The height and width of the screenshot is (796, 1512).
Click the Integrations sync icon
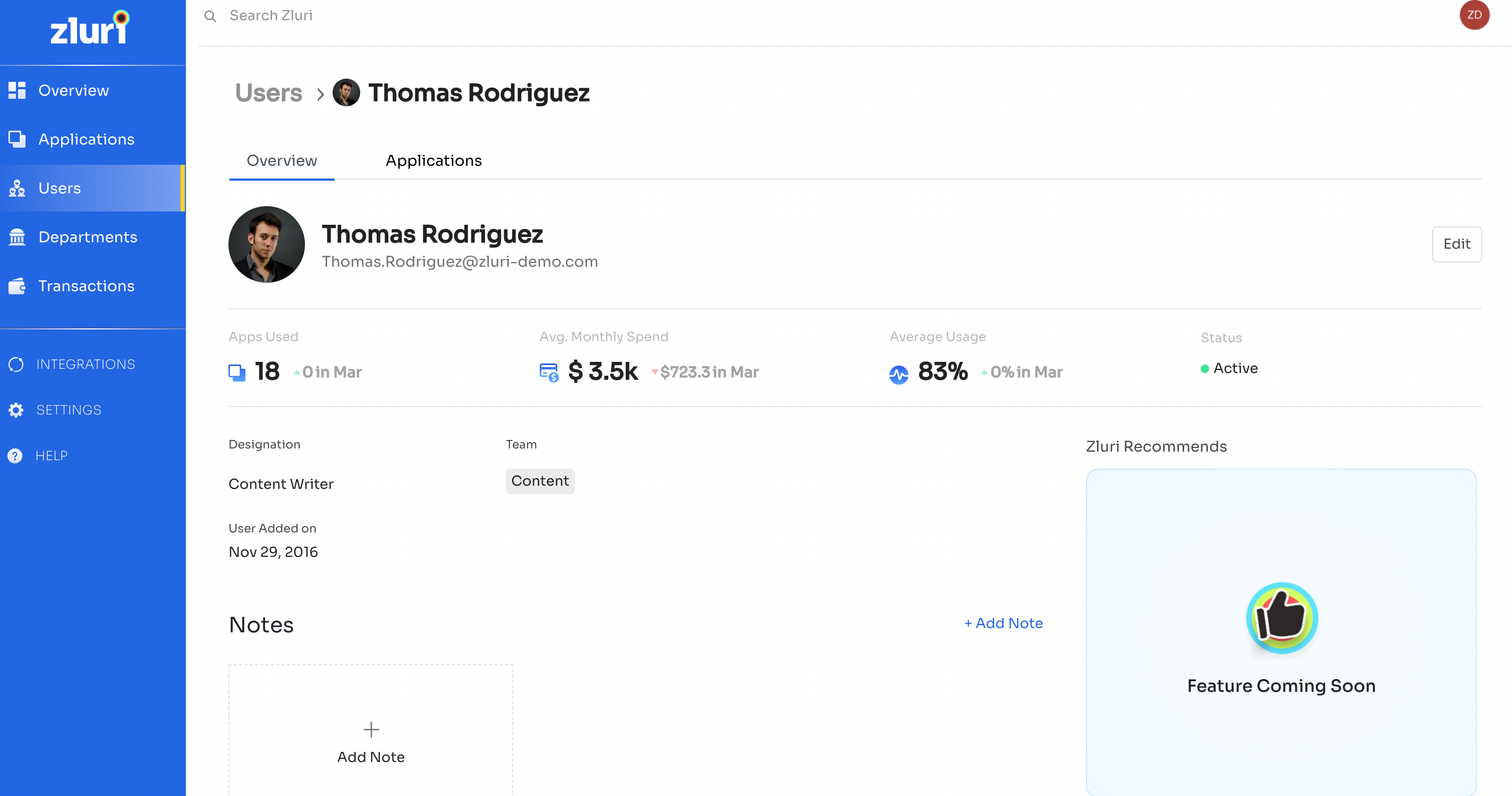pyautogui.click(x=16, y=365)
